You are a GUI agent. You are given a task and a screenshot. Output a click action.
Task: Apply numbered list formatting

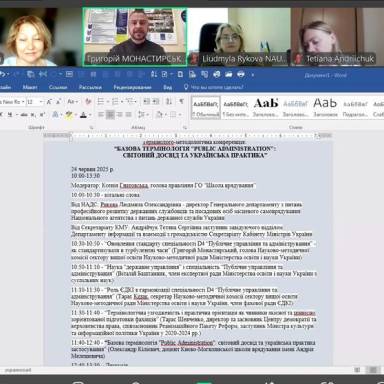click(x=115, y=101)
